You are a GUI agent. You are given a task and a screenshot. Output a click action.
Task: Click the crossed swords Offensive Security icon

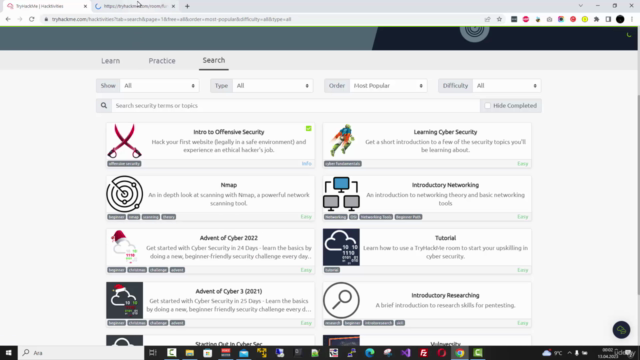coord(124,141)
